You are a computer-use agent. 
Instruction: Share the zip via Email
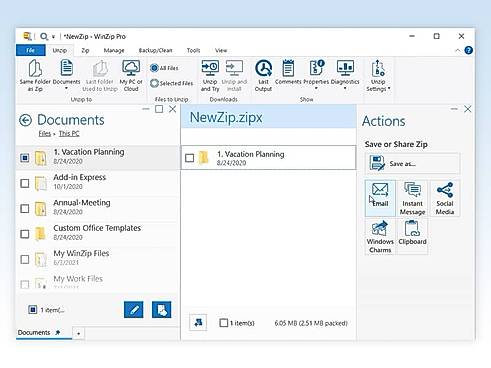pyautogui.click(x=380, y=198)
